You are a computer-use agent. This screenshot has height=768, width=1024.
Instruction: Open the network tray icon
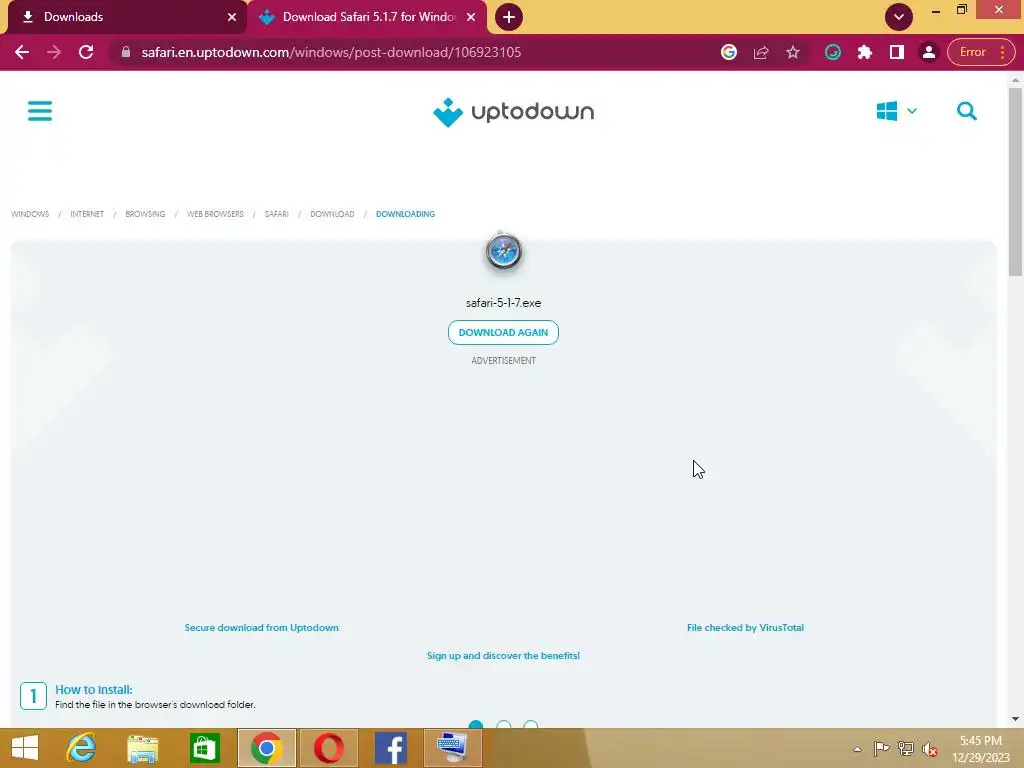point(905,749)
